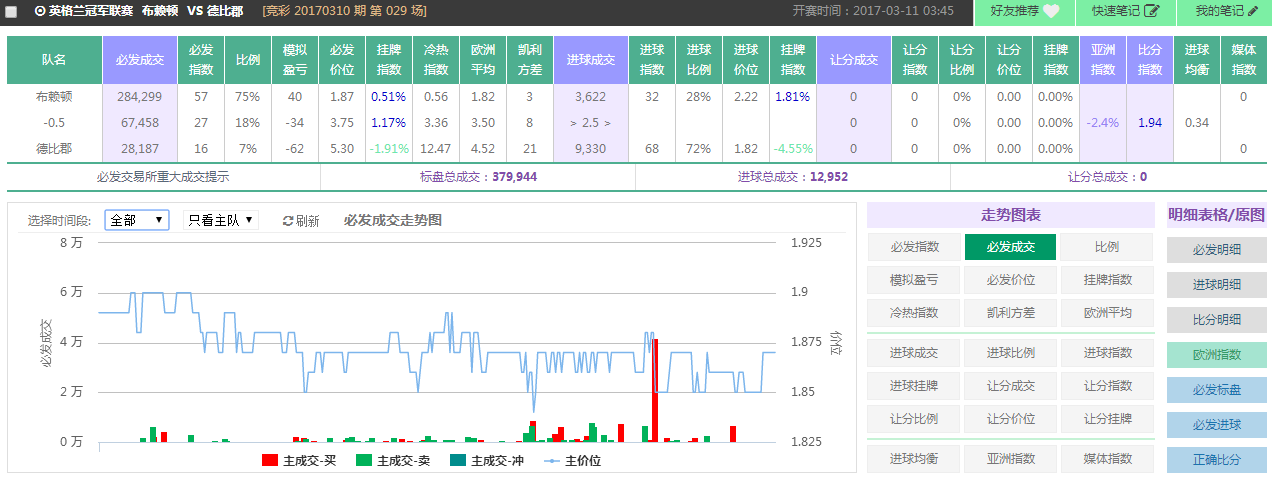Screen dimensions: 1272x480
Task: Open the 正确比分 button
Action: tap(1217, 460)
